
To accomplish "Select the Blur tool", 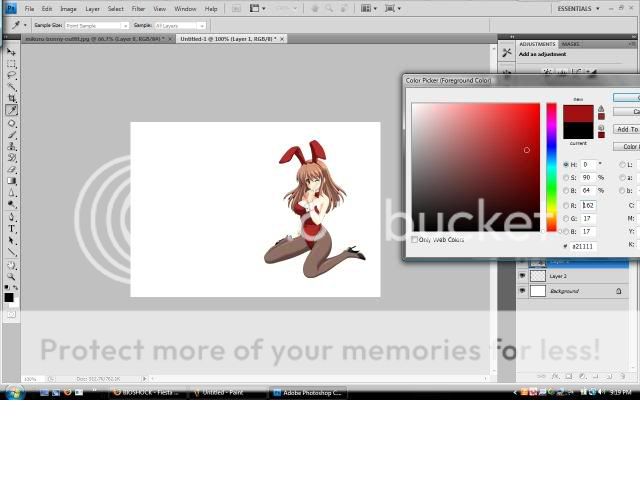I will pyautogui.click(x=11, y=193).
